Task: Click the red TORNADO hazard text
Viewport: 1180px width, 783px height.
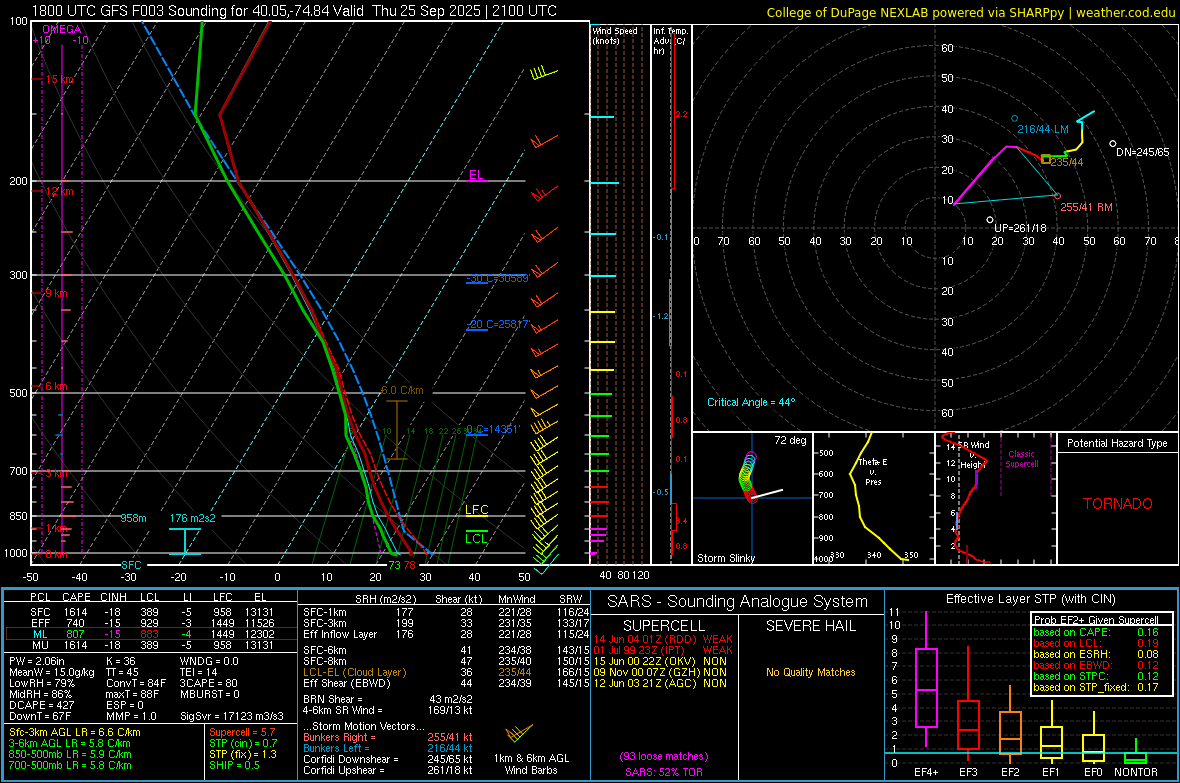Action: [1118, 504]
